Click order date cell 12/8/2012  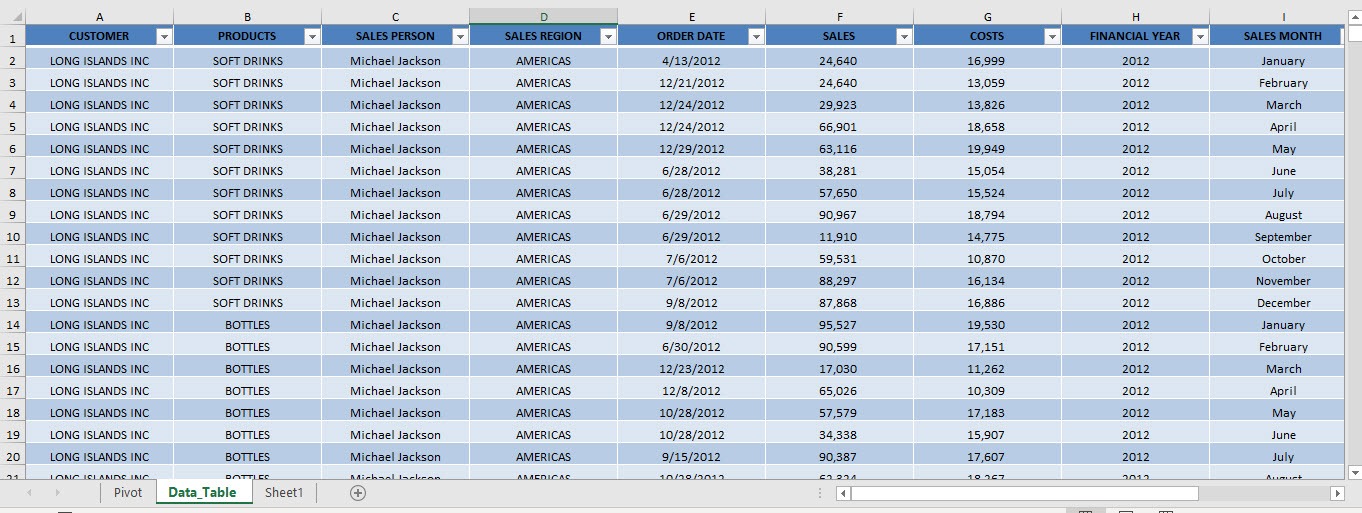(692, 391)
